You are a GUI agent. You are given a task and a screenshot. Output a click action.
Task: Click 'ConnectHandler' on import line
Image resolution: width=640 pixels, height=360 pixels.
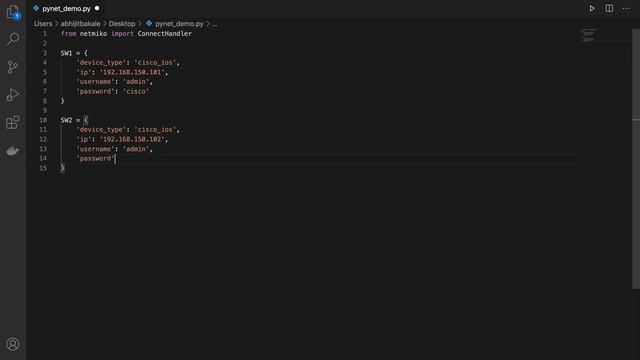tap(164, 33)
